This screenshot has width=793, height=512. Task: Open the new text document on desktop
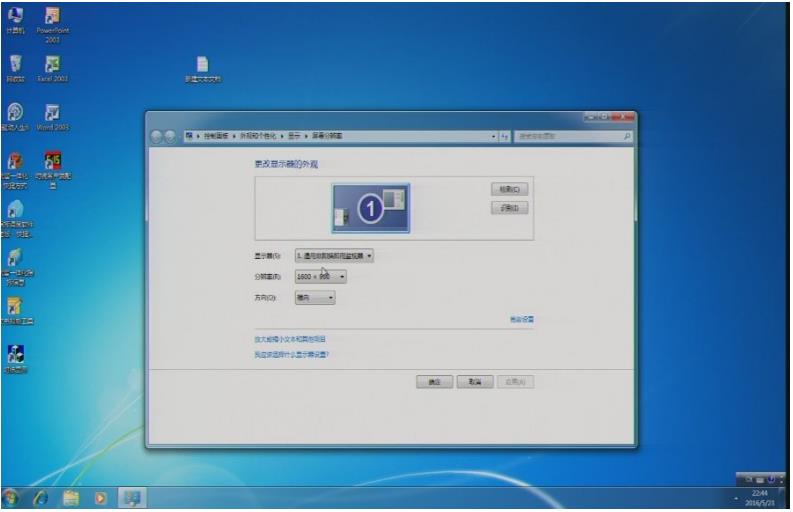[202, 65]
